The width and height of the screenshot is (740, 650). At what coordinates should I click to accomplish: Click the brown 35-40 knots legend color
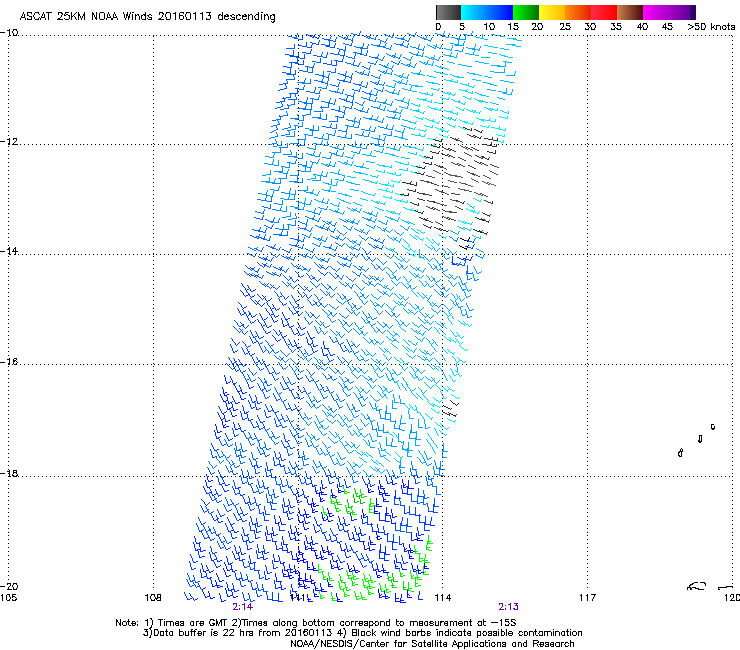pos(630,12)
